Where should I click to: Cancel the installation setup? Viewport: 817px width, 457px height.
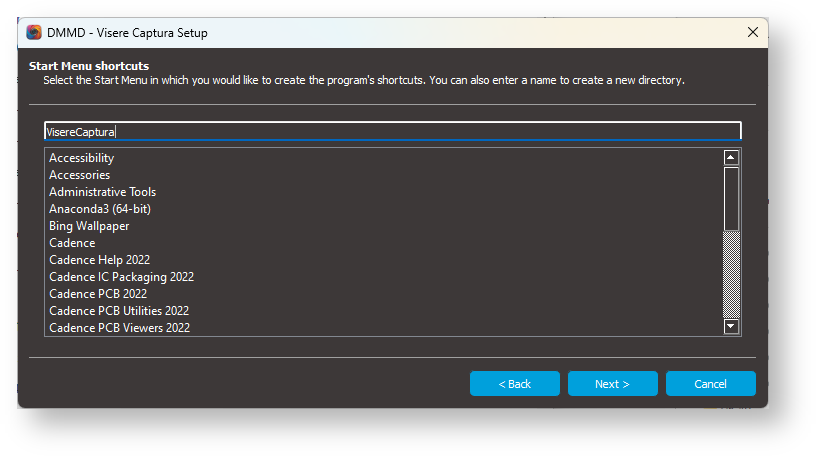(710, 384)
